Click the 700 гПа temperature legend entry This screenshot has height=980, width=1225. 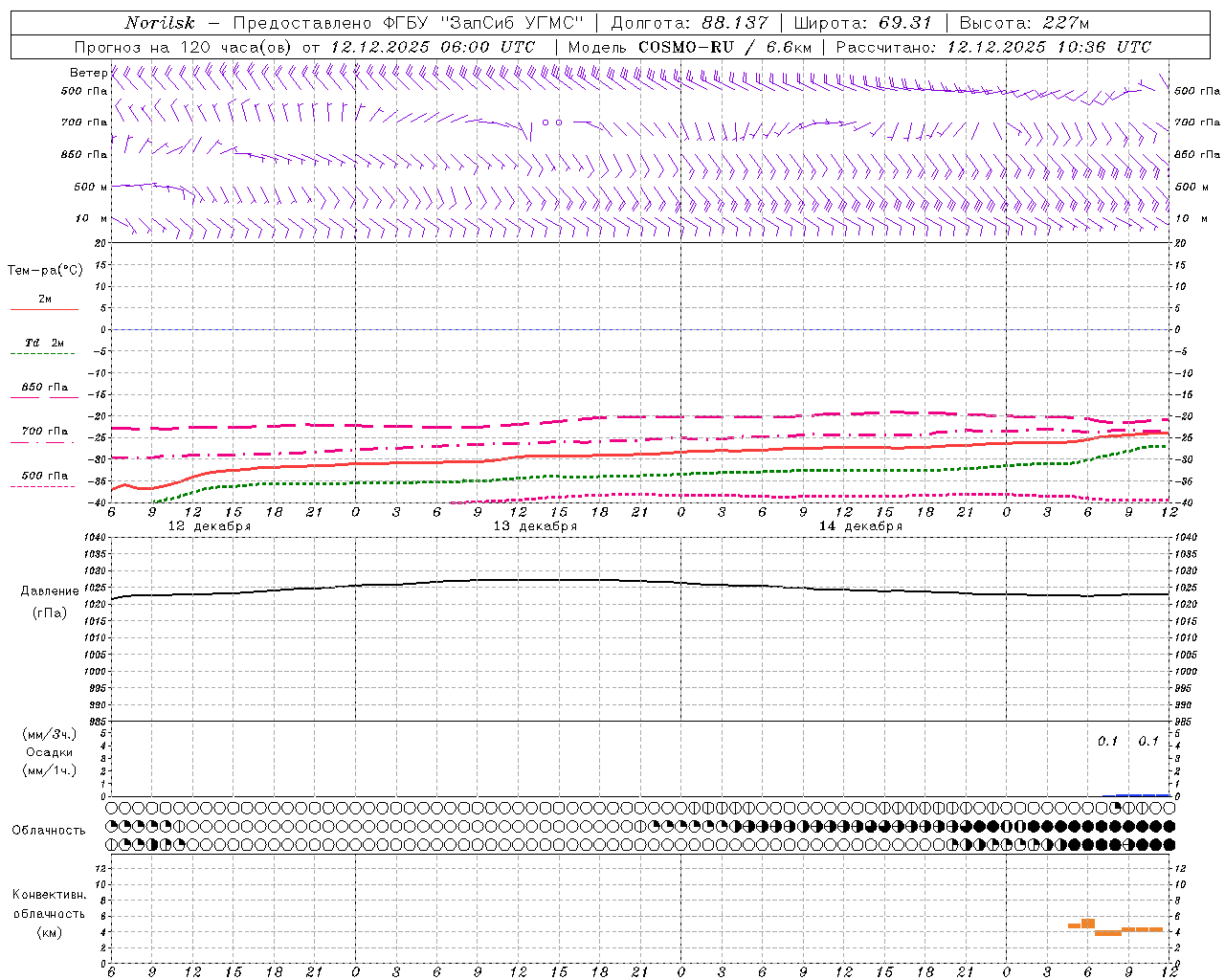(x=44, y=432)
